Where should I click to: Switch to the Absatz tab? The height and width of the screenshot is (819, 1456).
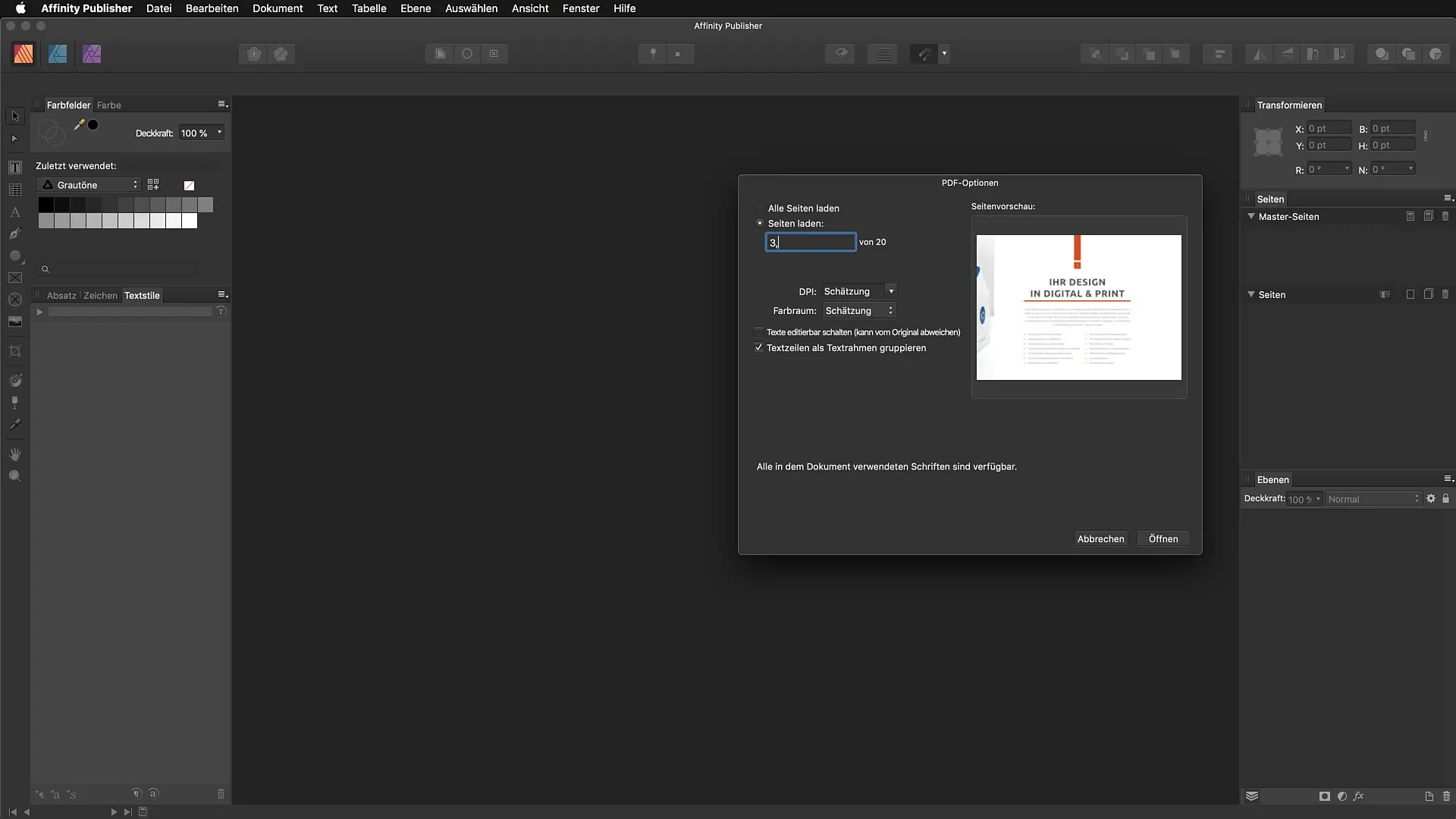61,295
